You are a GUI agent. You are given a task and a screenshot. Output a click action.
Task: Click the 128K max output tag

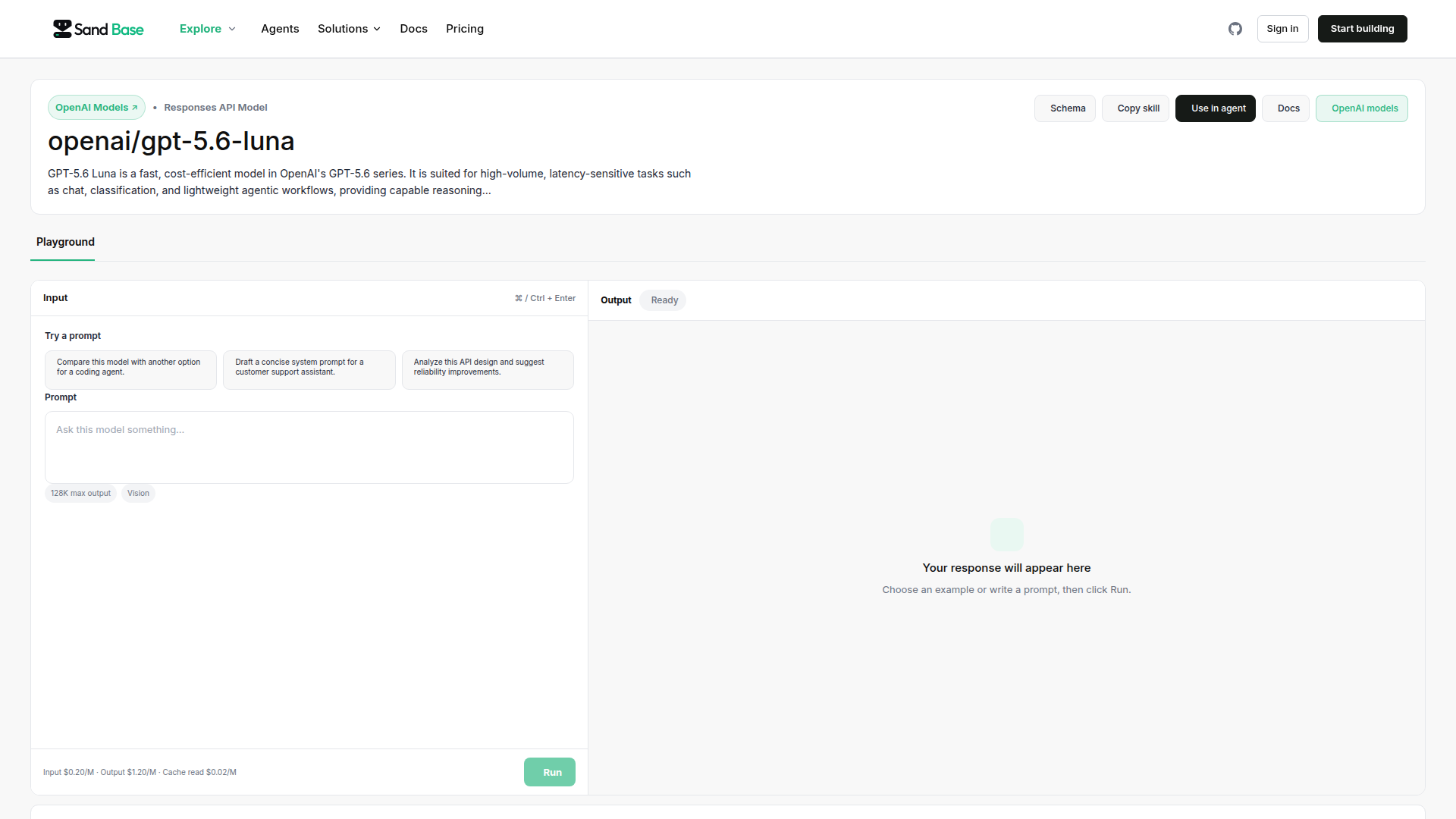tap(80, 494)
